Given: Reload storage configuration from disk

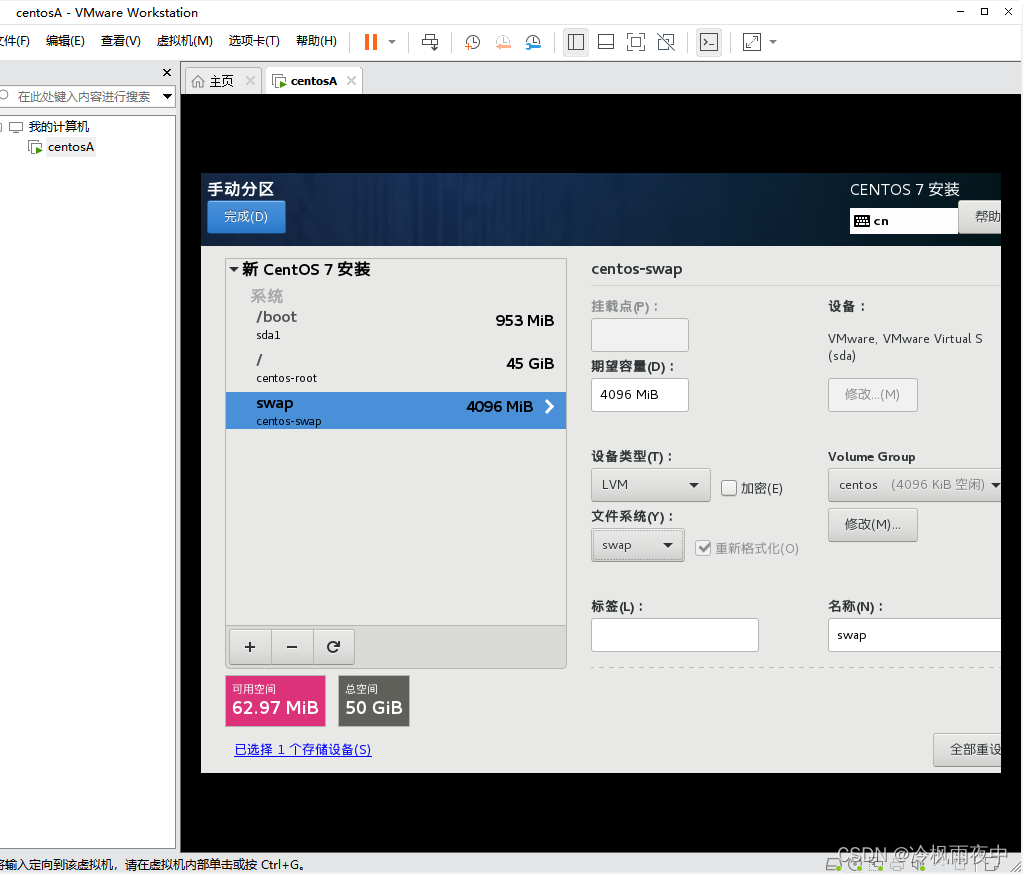Looking at the screenshot, I should point(333,646).
